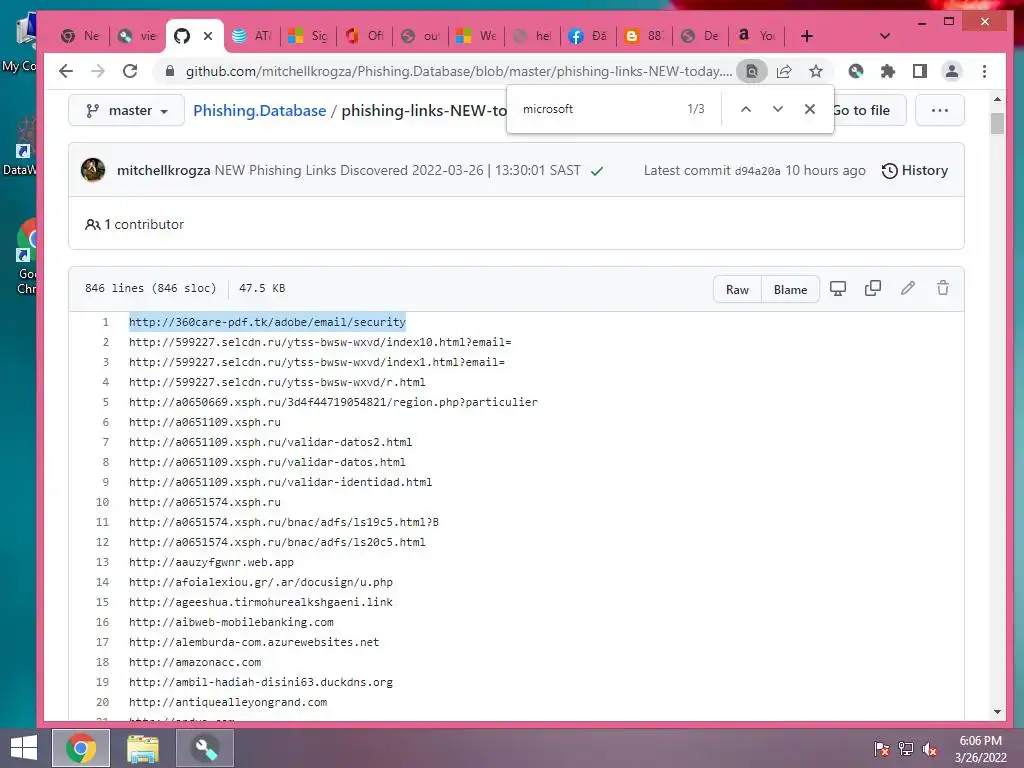Select line number 10

(102, 502)
